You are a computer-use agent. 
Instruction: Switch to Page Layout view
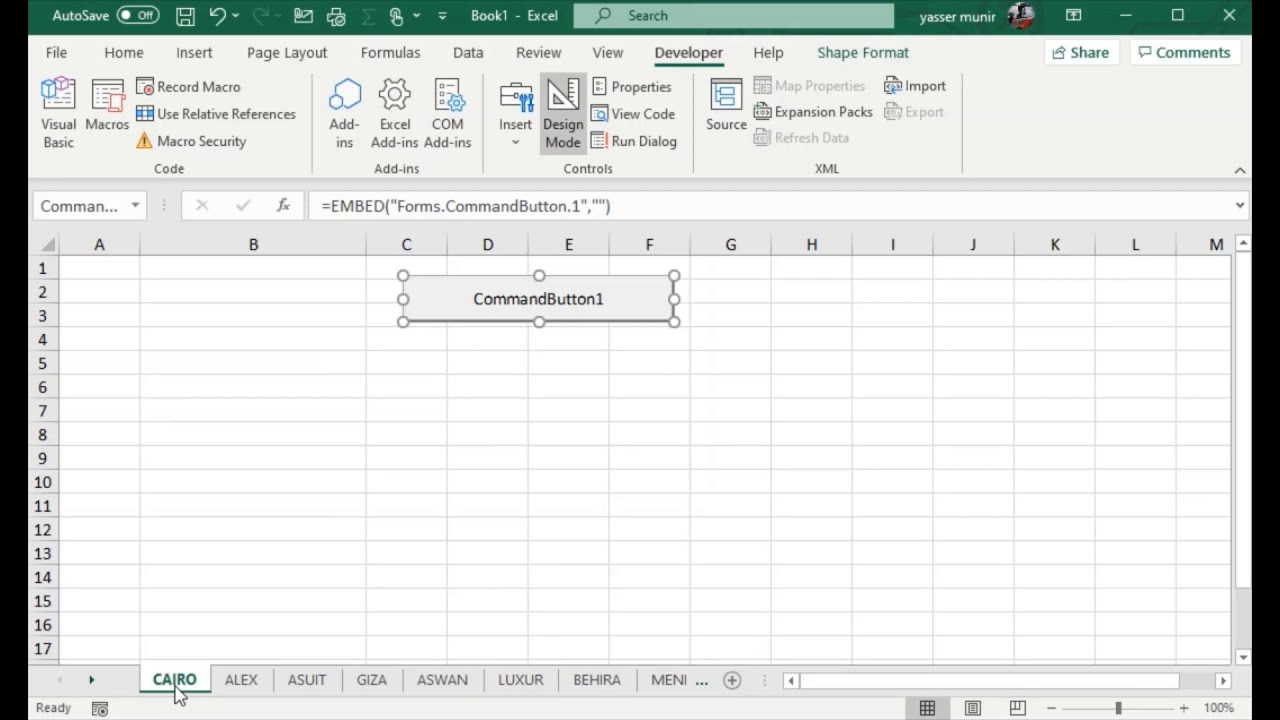[x=972, y=708]
